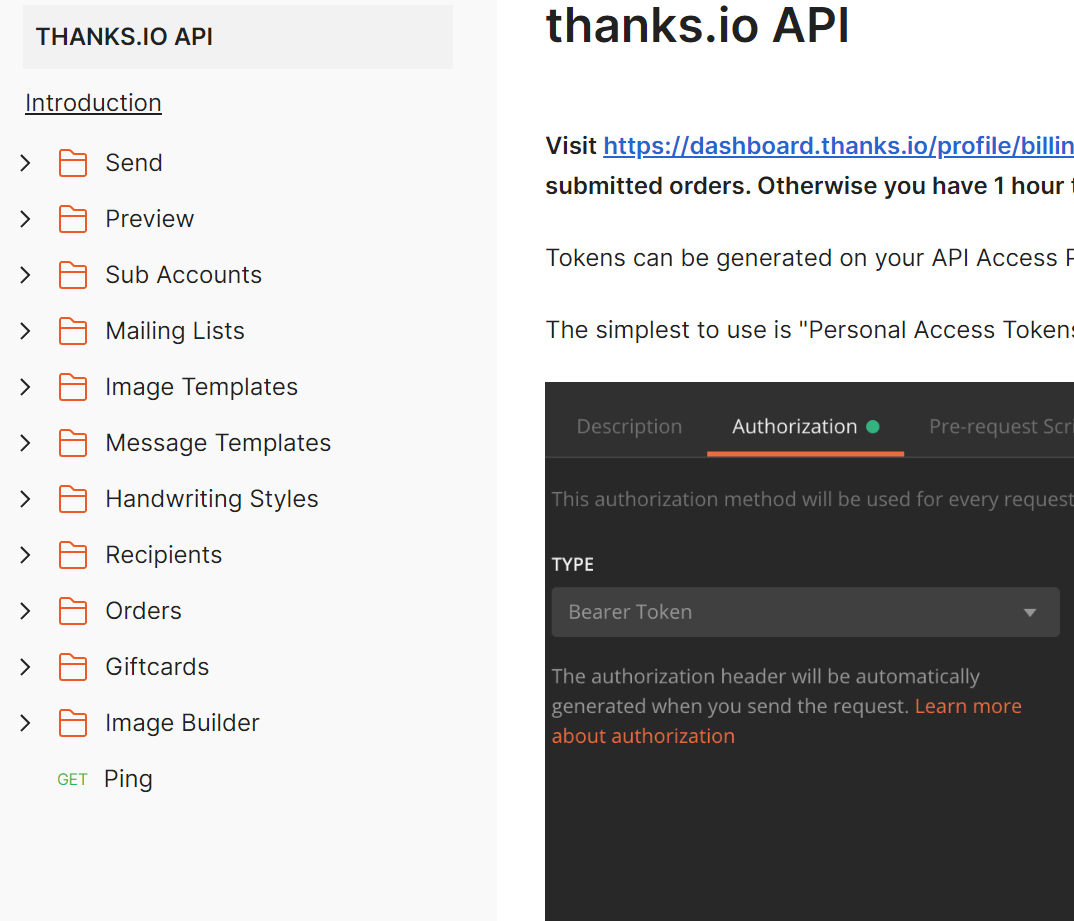Click the Image Templates folder icon
The image size is (1074, 921).
click(x=73, y=387)
